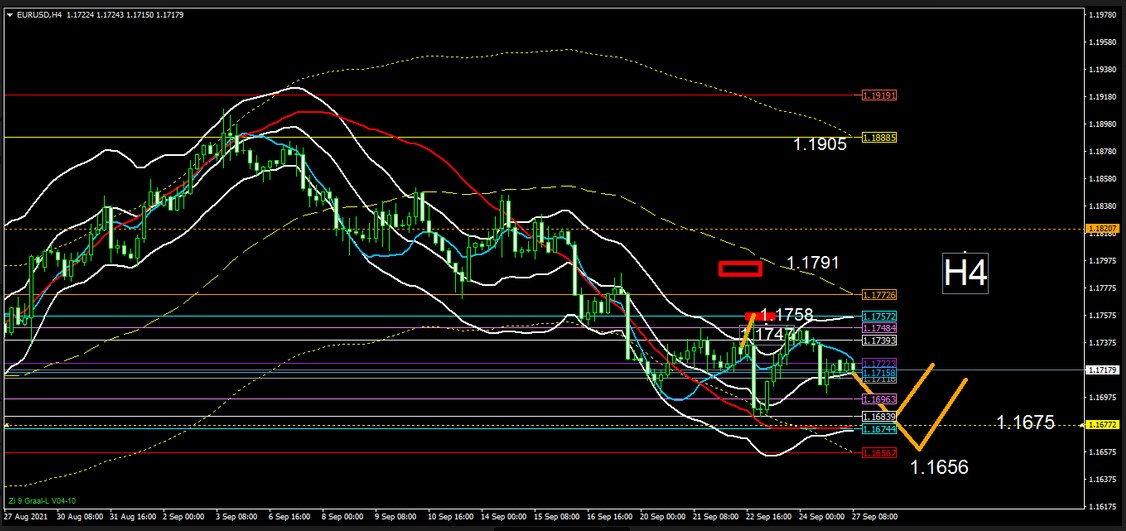Click the cyan 1.17572 level tag

point(878,316)
